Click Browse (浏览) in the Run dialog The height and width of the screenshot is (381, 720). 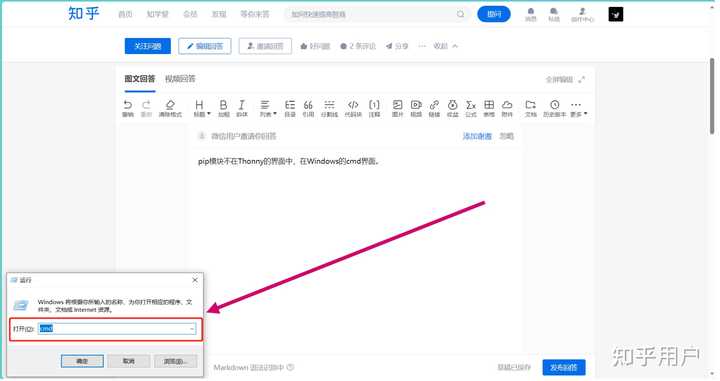tap(175, 361)
